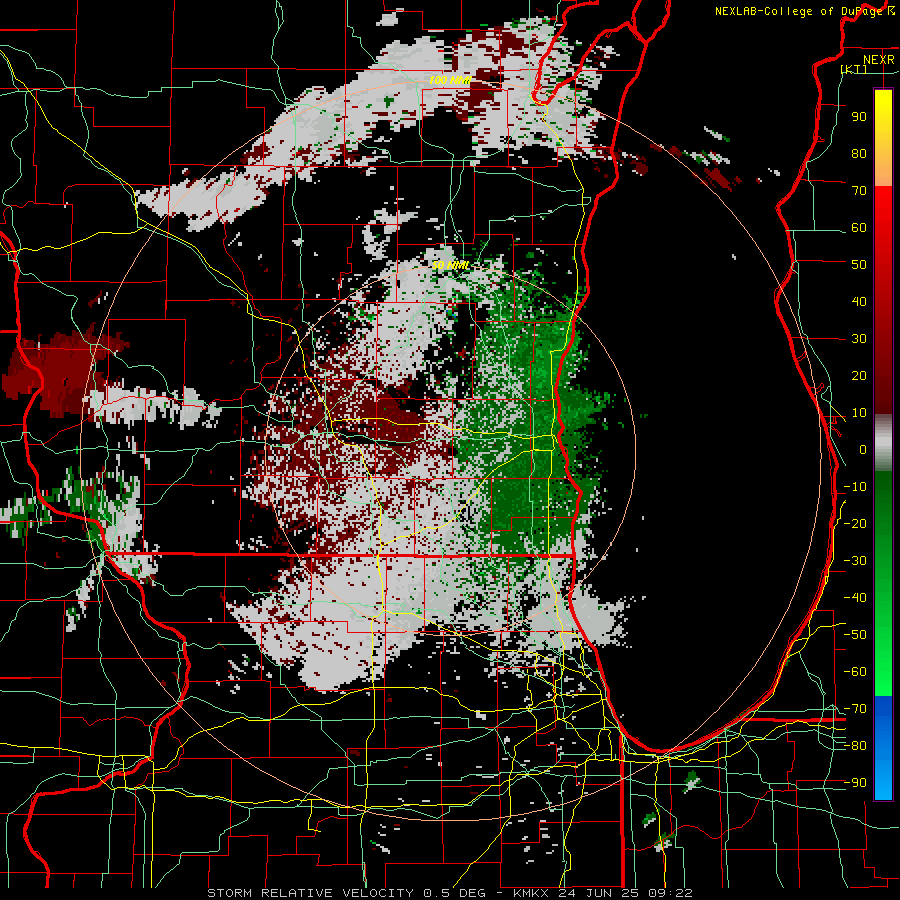The height and width of the screenshot is (900, 900).
Task: Click the KMKX radar site identifier
Action: tap(530, 893)
